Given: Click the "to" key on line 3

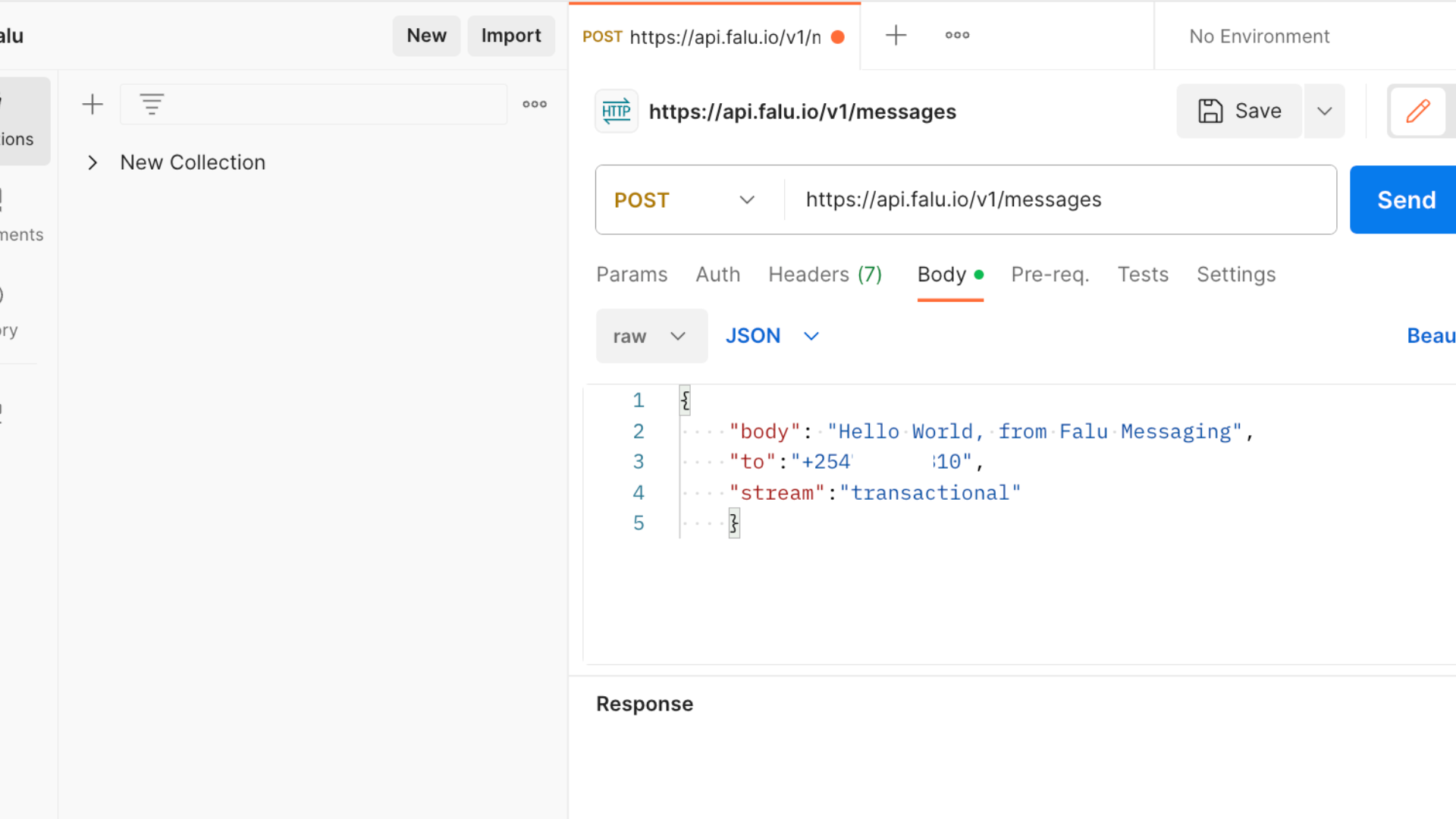Looking at the screenshot, I should (752, 462).
